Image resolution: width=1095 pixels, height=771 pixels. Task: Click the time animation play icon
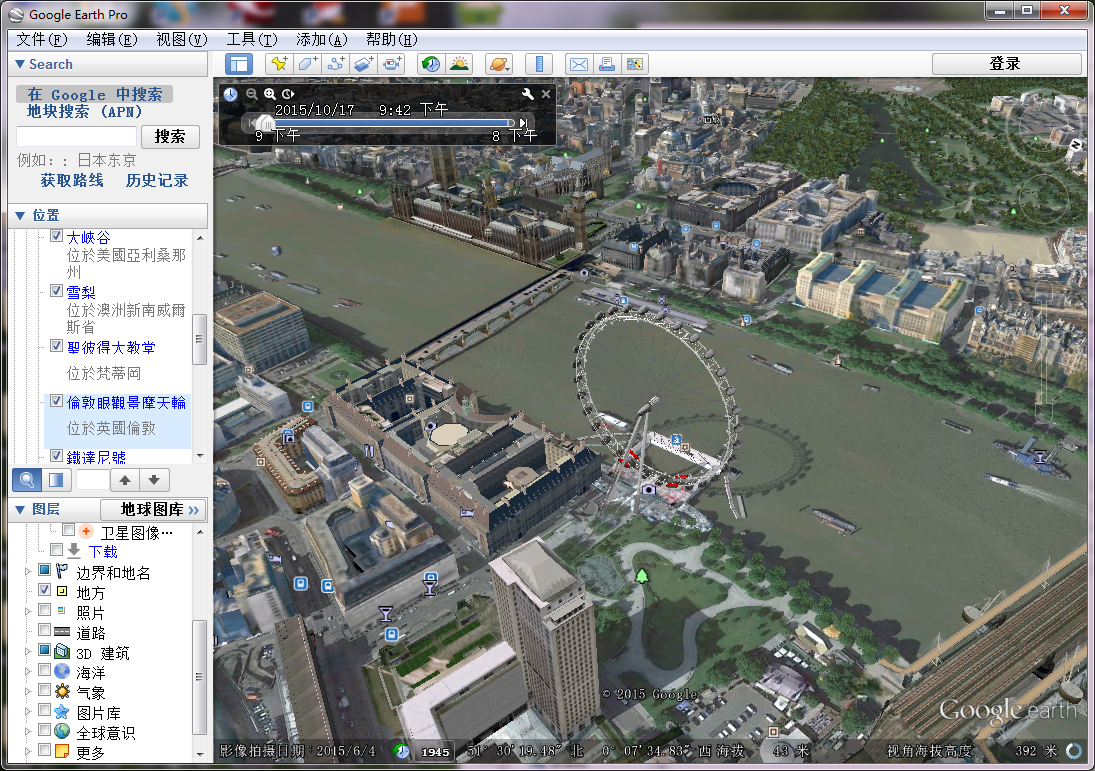pyautogui.click(x=288, y=94)
